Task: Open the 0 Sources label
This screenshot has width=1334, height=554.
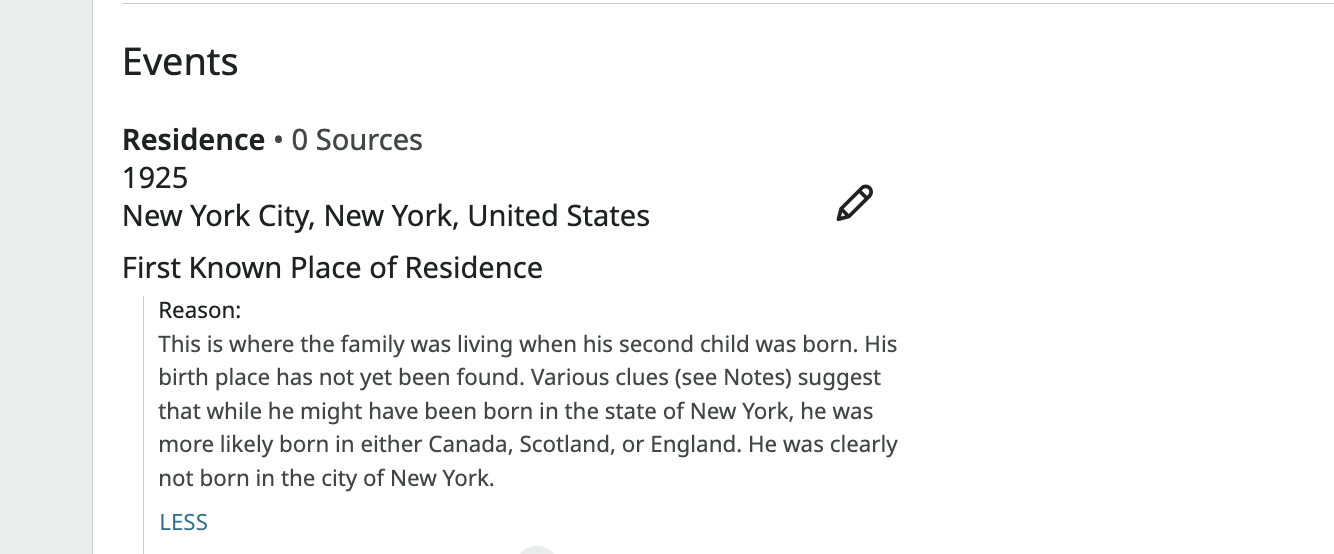Action: click(357, 140)
